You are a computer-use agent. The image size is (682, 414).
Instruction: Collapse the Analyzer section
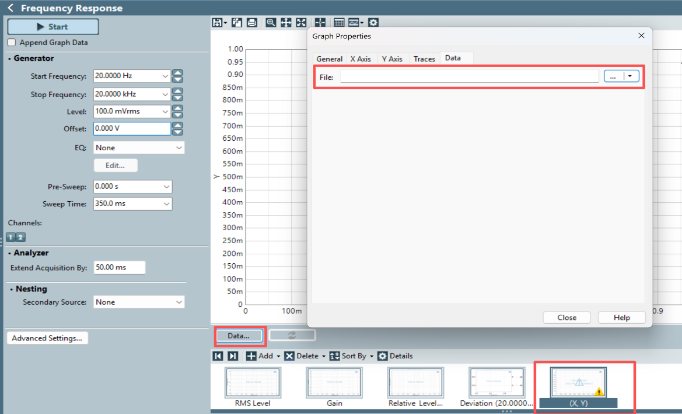10,253
